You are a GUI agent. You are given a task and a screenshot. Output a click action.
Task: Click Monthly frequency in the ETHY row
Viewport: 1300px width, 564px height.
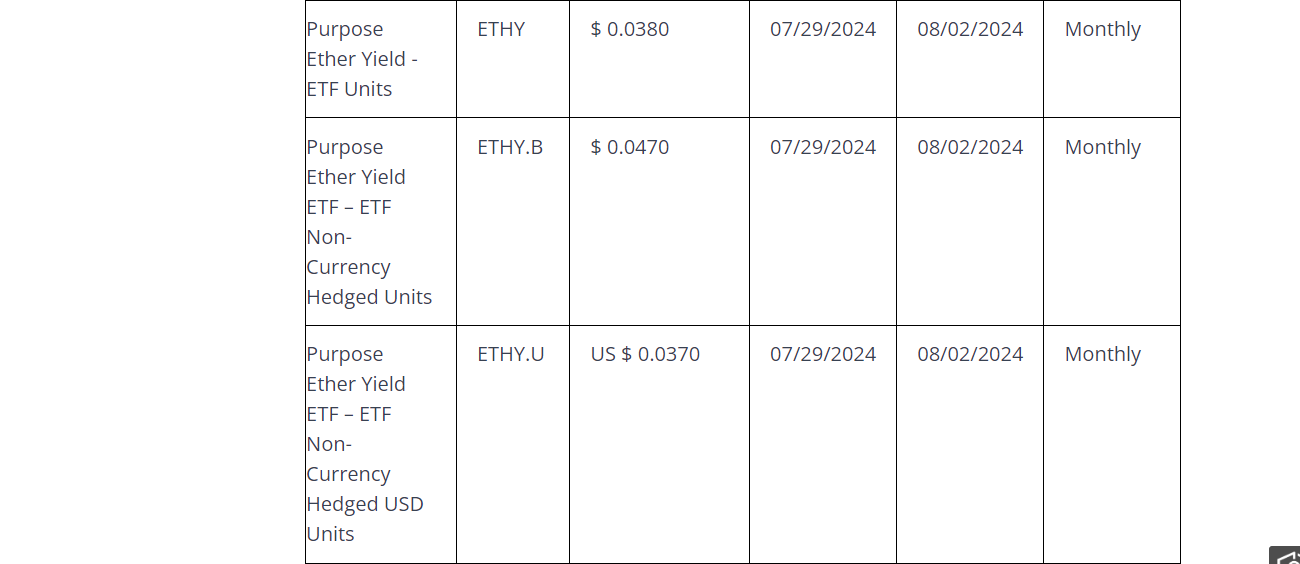(x=1102, y=30)
